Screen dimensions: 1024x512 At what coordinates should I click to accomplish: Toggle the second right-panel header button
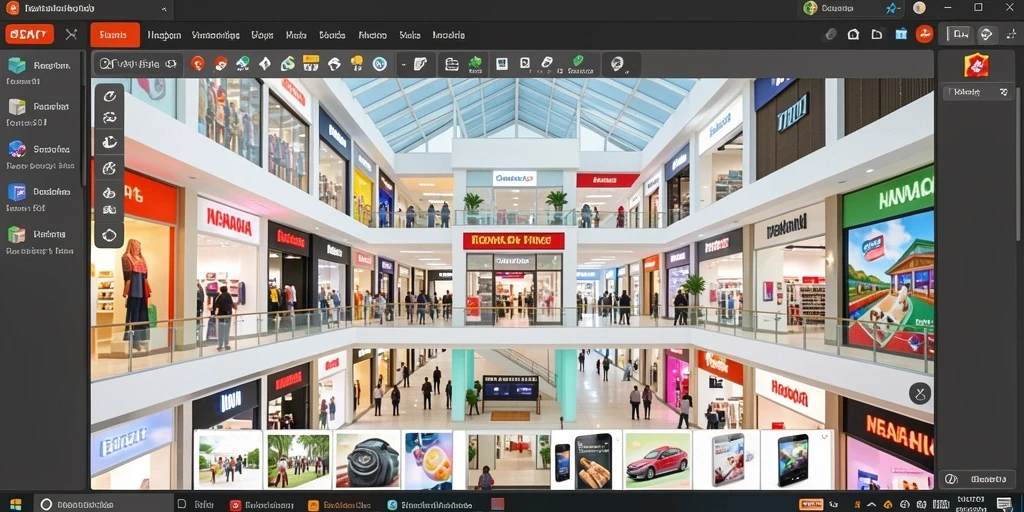pos(987,35)
